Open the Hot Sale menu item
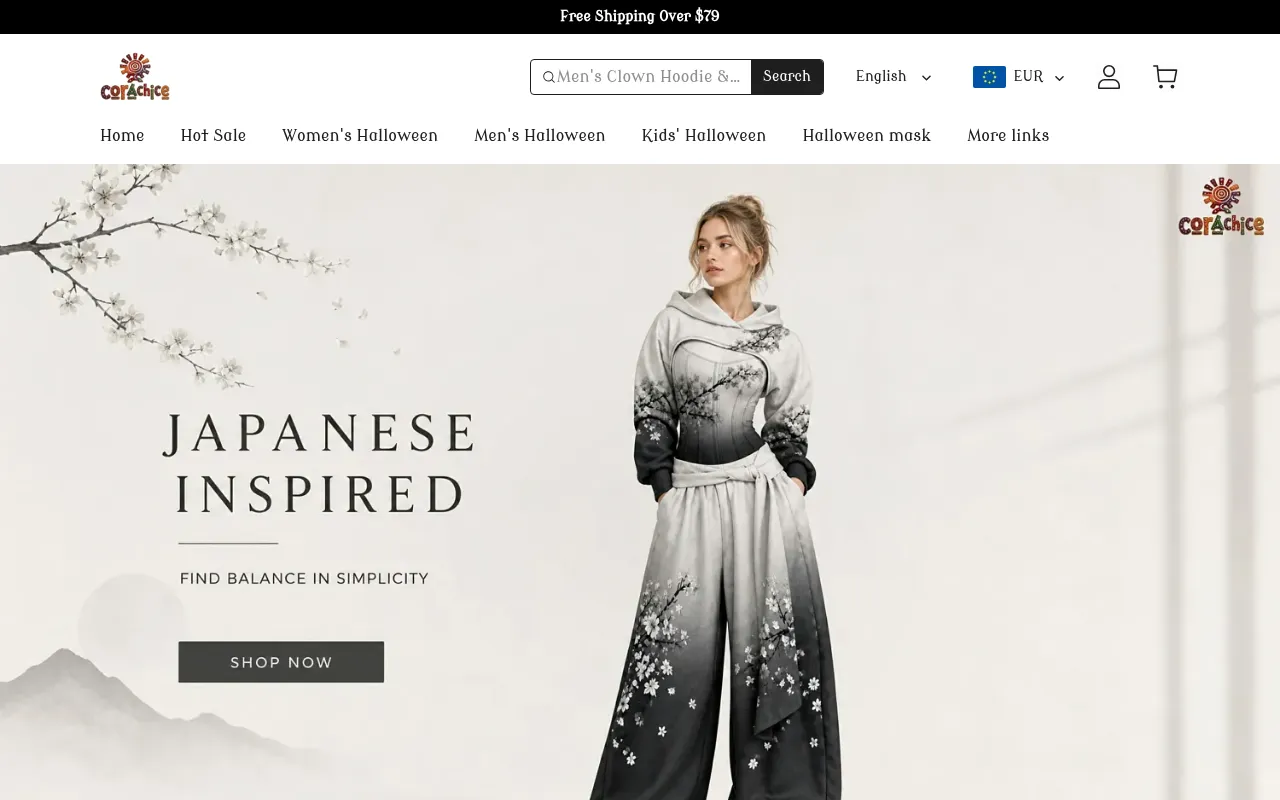This screenshot has width=1280, height=800. click(x=213, y=136)
